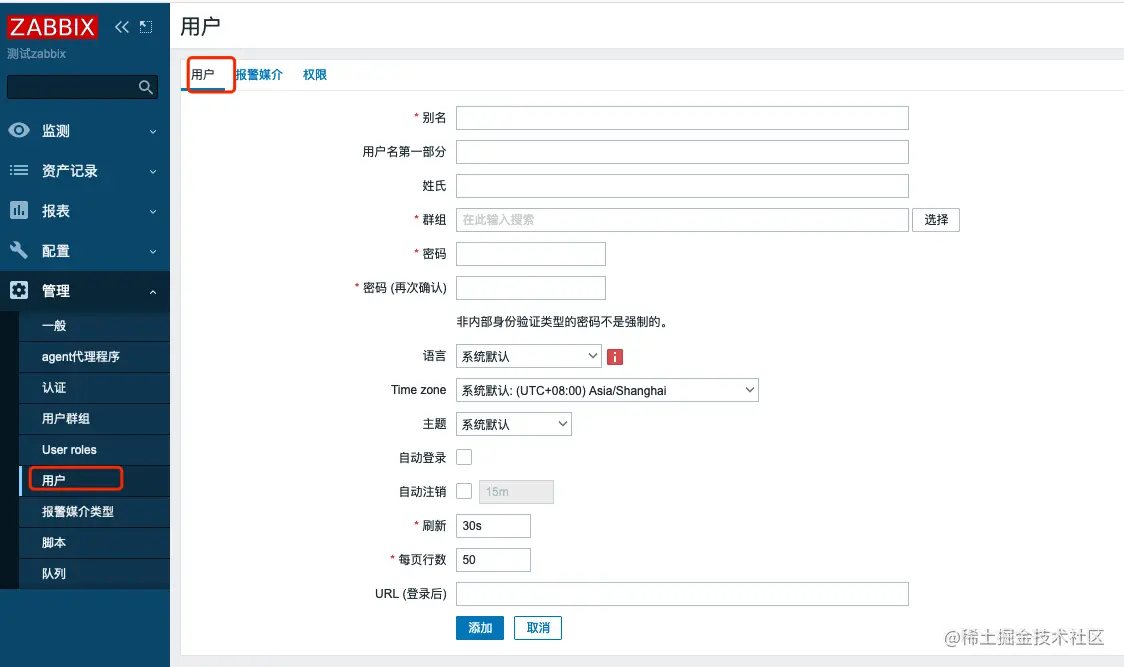This screenshot has height=667, width=1124.
Task: Click the 非内部身份验证类型的密码不是强制的 note
Action: pyautogui.click(x=563, y=322)
